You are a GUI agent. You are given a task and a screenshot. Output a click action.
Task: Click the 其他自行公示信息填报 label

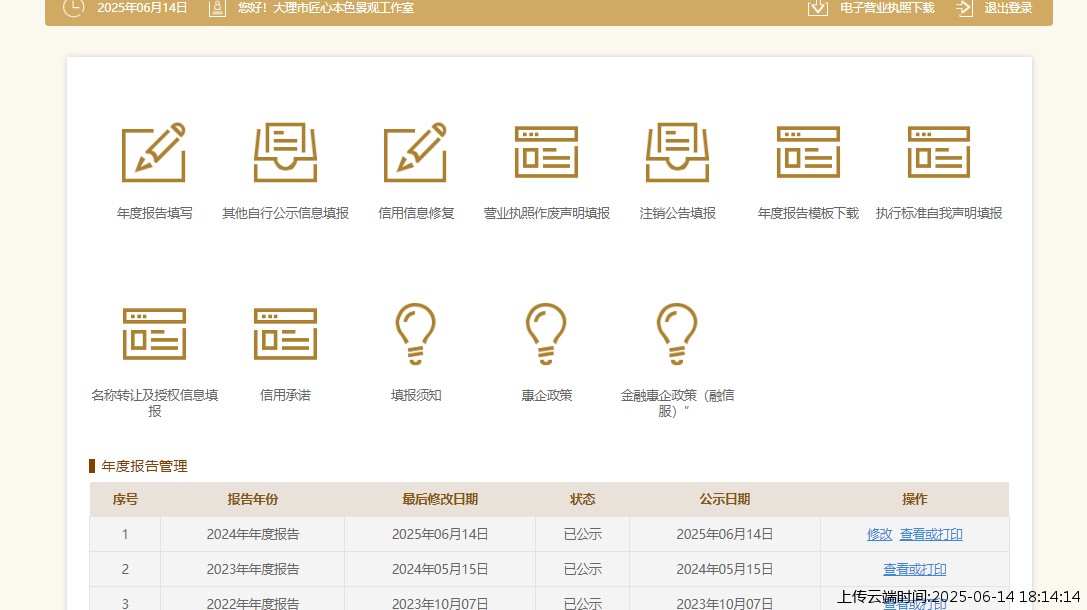[x=285, y=214]
